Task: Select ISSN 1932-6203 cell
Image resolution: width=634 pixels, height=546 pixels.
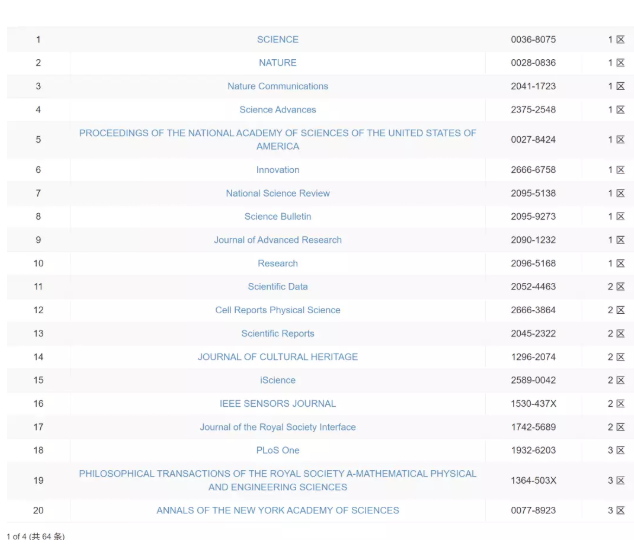Action: [x=533, y=450]
